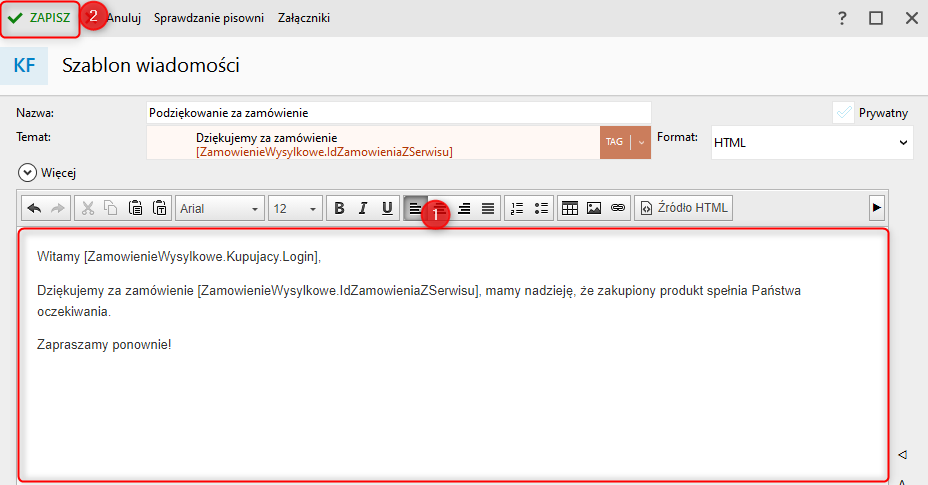Image resolution: width=928 pixels, height=485 pixels.
Task: Click the side panel collapse triangle
Action: (x=903, y=454)
